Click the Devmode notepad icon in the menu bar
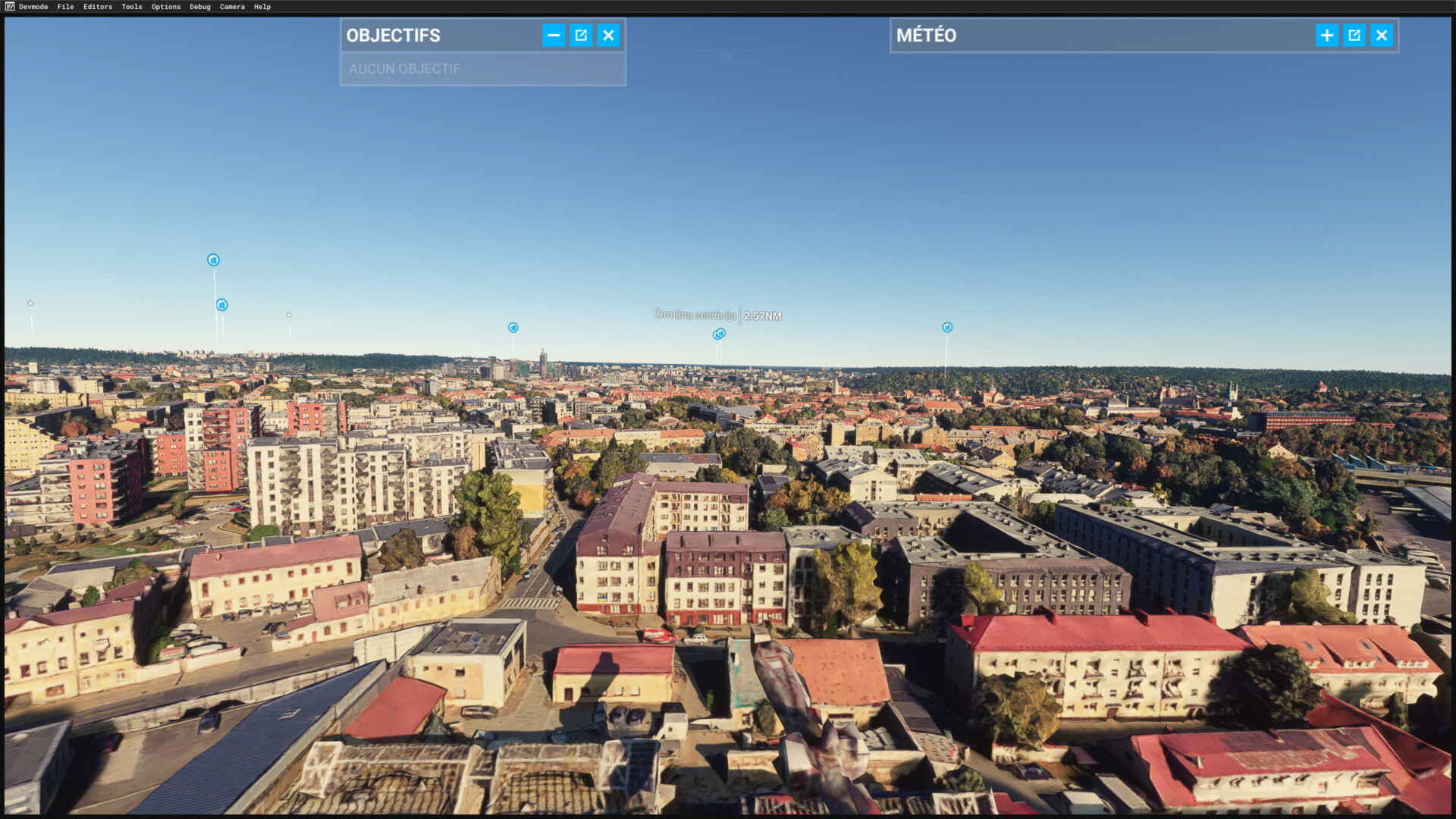 (10, 7)
